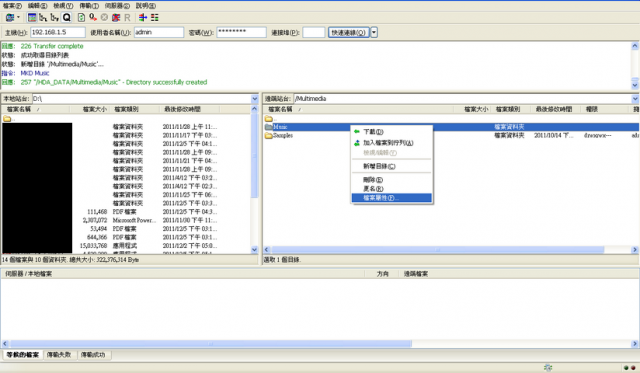Screen dimensions: 640x373
Task: Click the Microsoft Power... file type row
Action: [127, 220]
